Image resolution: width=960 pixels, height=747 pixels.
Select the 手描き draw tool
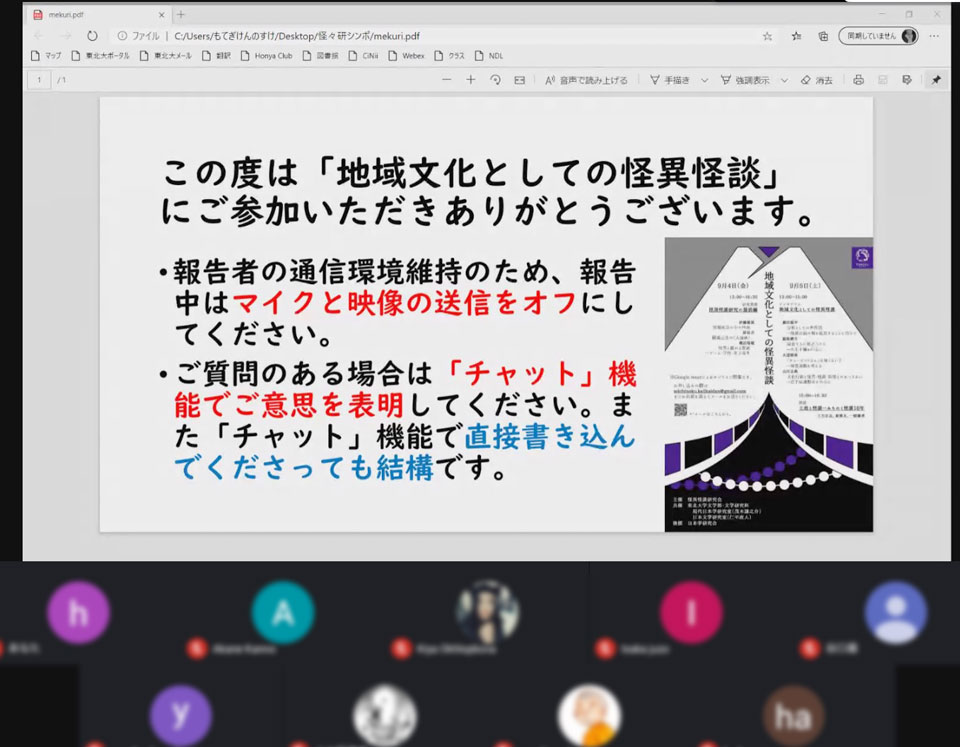point(670,80)
